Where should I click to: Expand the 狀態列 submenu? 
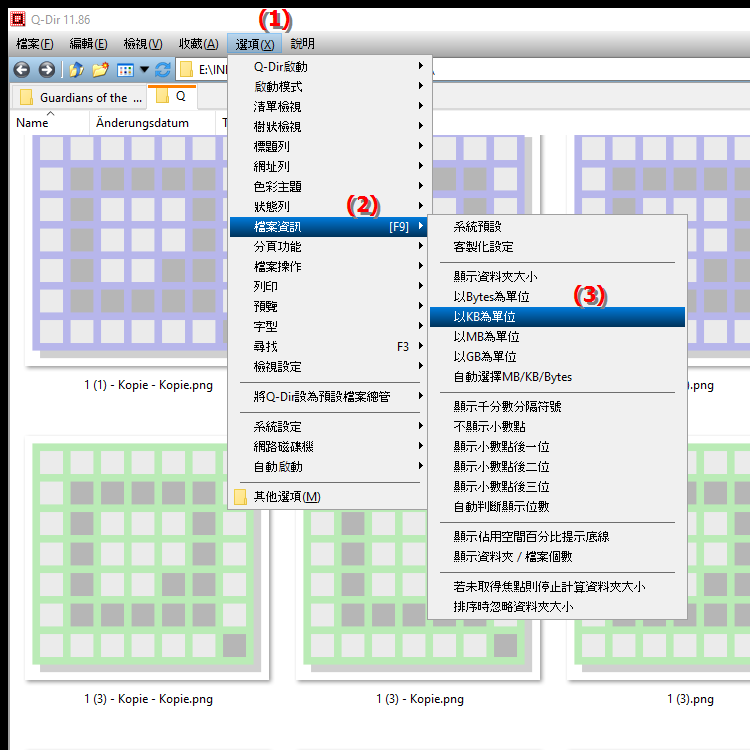coord(330,207)
